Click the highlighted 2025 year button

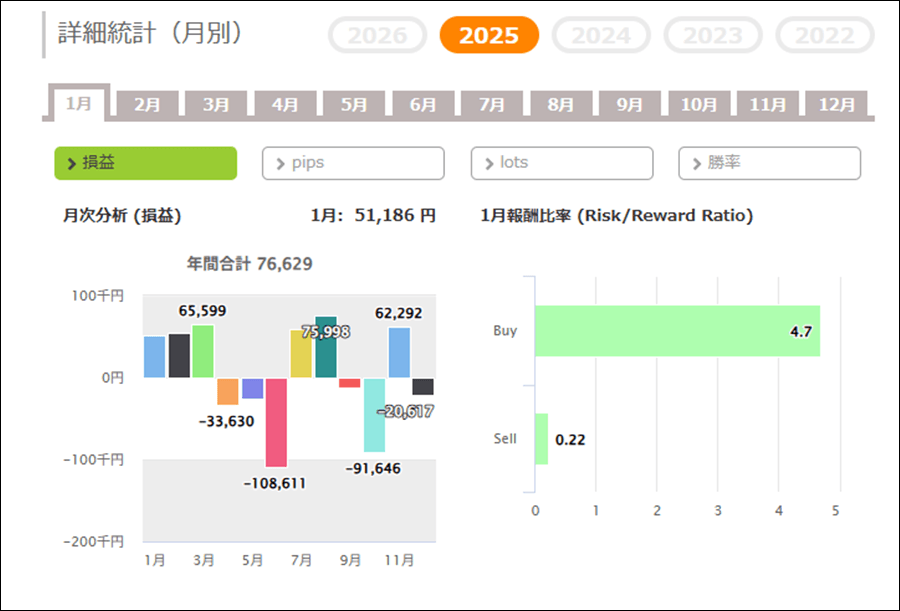[x=489, y=36]
